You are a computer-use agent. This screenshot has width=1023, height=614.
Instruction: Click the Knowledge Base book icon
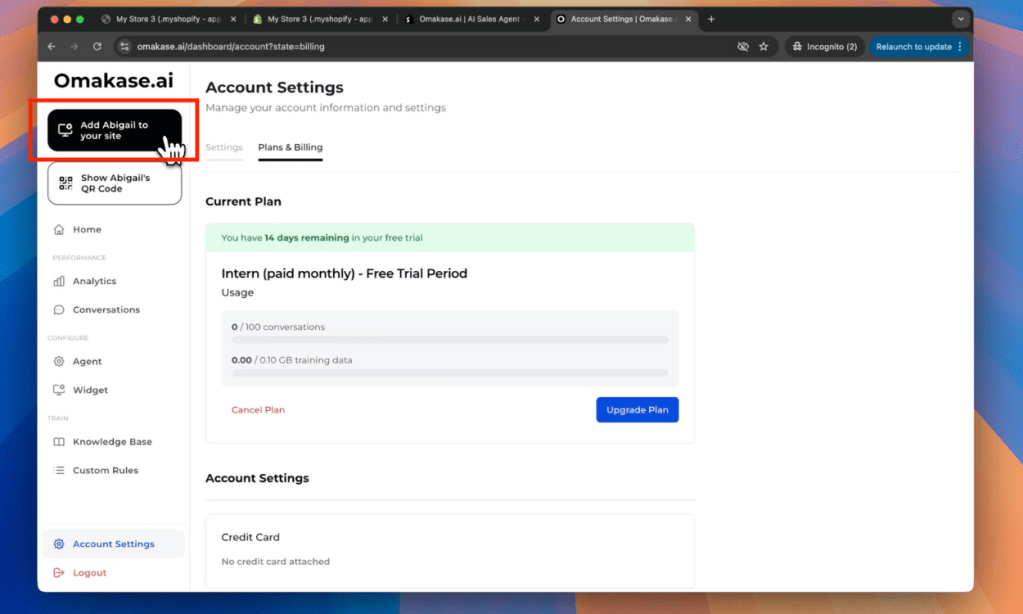point(59,442)
